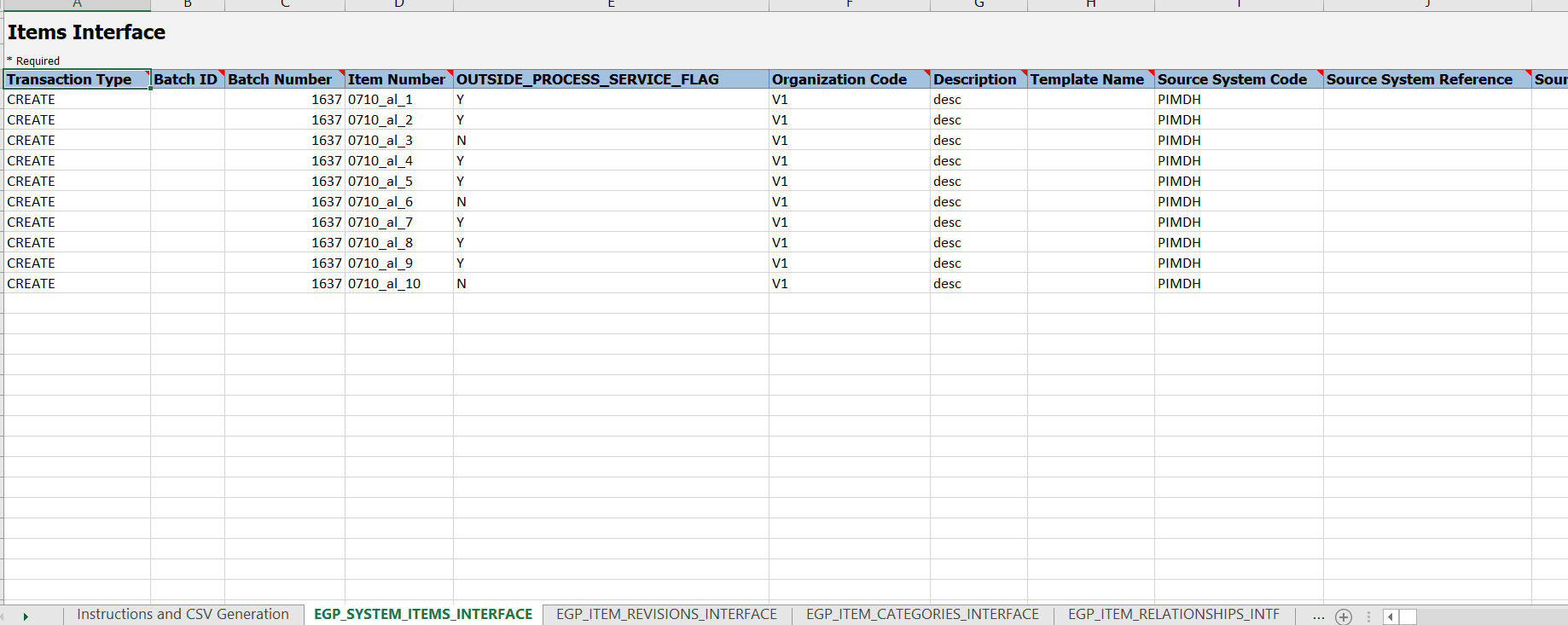Click the horizontal scrollbar thumb

(1408, 616)
